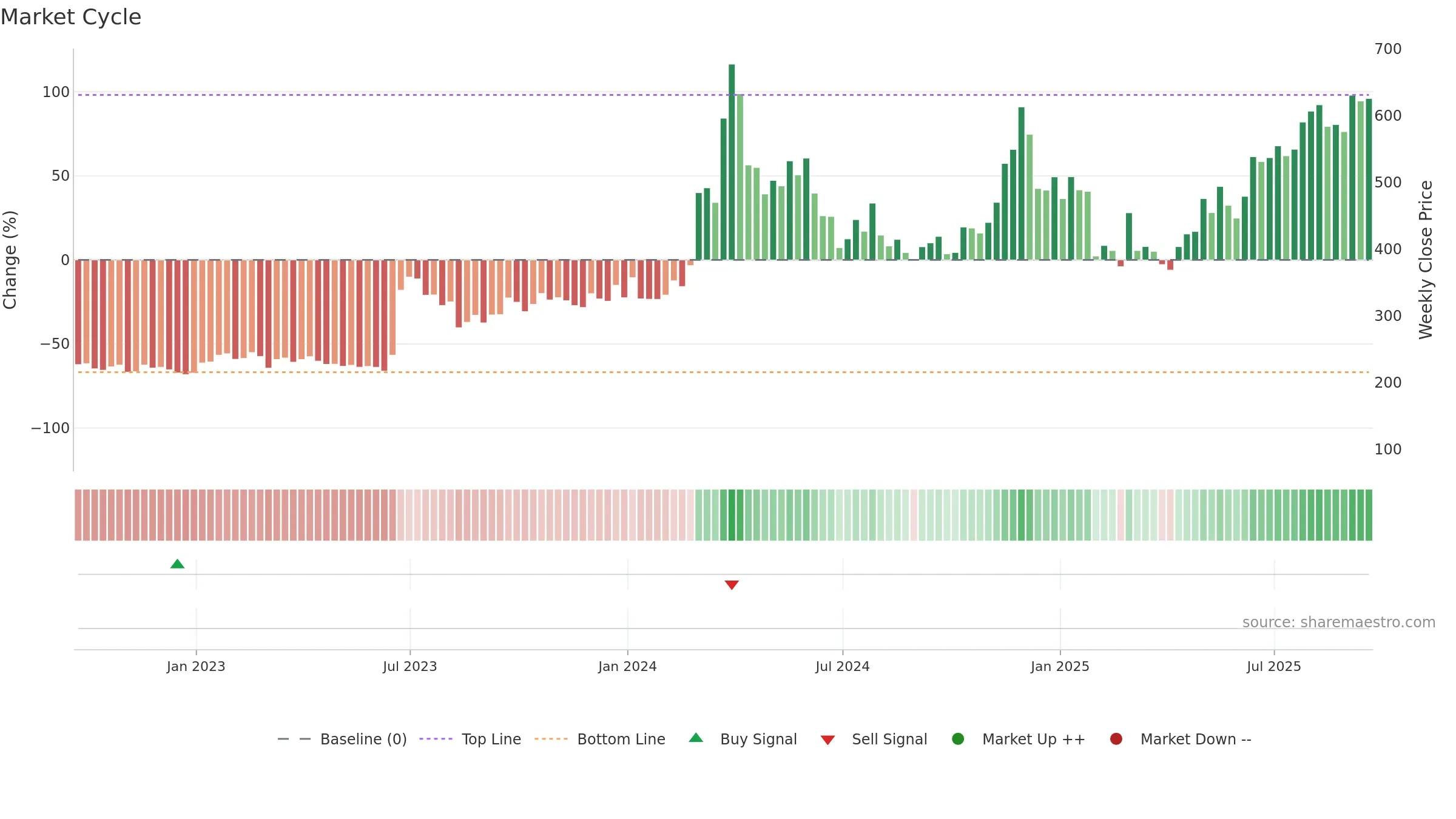Viewport: 1456px width, 819px height.
Task: Click the green Buy Signal triangle marker
Action: tap(177, 564)
